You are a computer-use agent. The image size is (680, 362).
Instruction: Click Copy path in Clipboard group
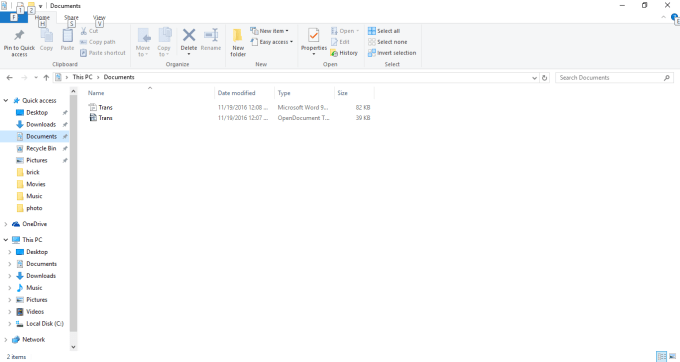point(98,42)
